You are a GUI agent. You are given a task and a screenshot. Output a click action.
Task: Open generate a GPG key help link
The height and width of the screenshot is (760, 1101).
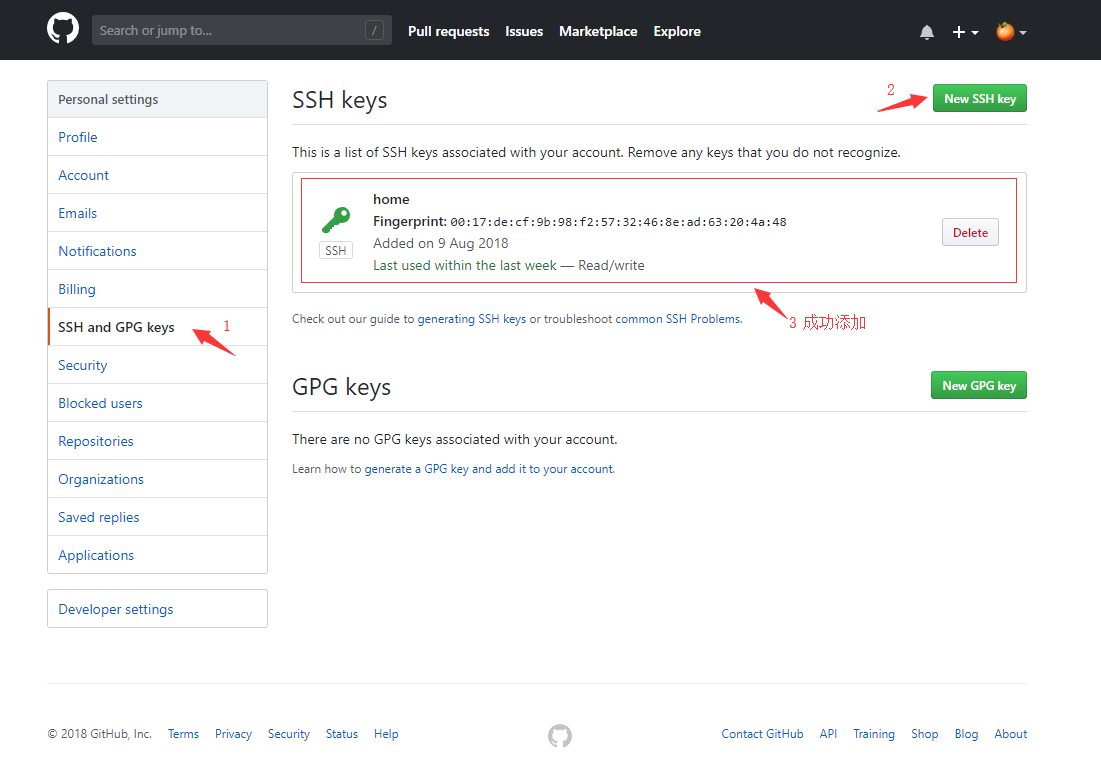(x=416, y=469)
